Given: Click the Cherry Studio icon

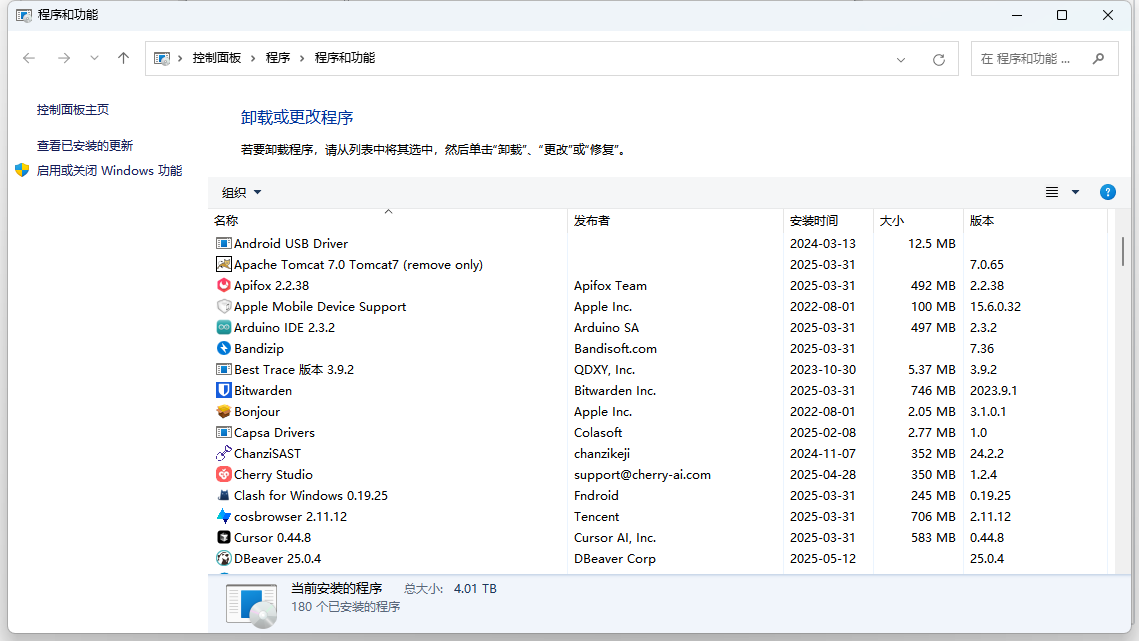Looking at the screenshot, I should point(224,475).
